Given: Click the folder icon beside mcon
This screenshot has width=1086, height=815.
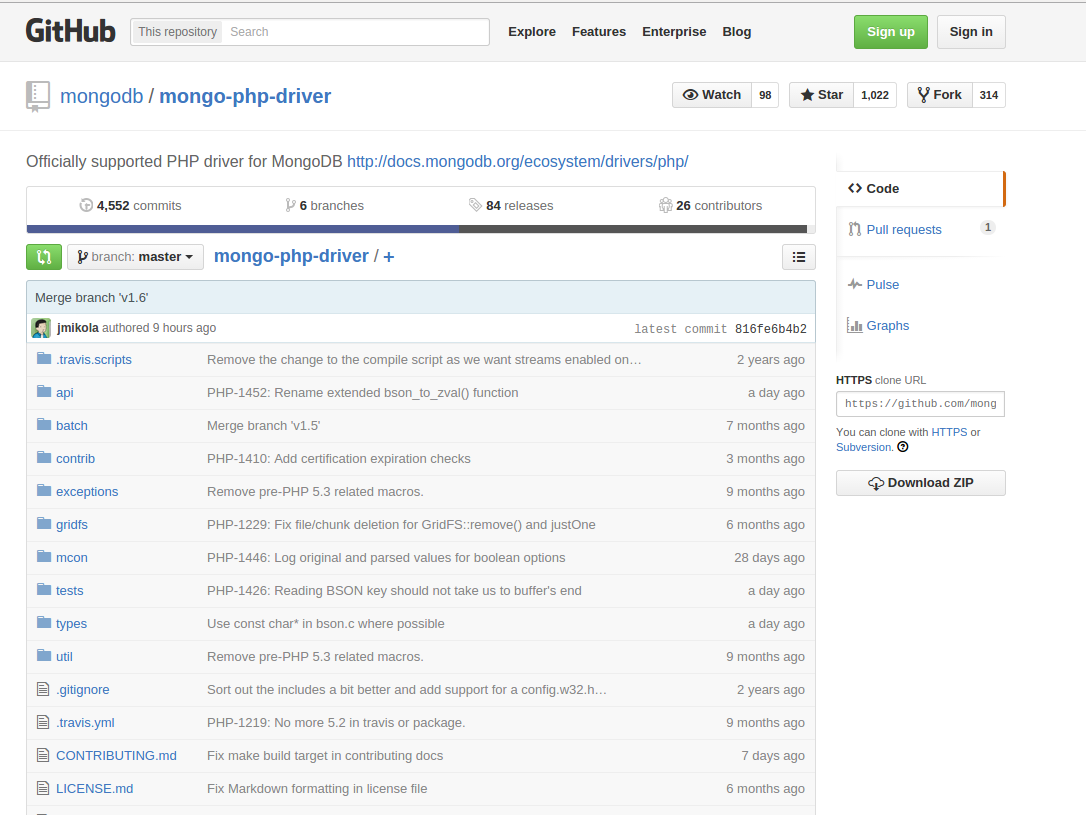Looking at the screenshot, I should click(44, 556).
